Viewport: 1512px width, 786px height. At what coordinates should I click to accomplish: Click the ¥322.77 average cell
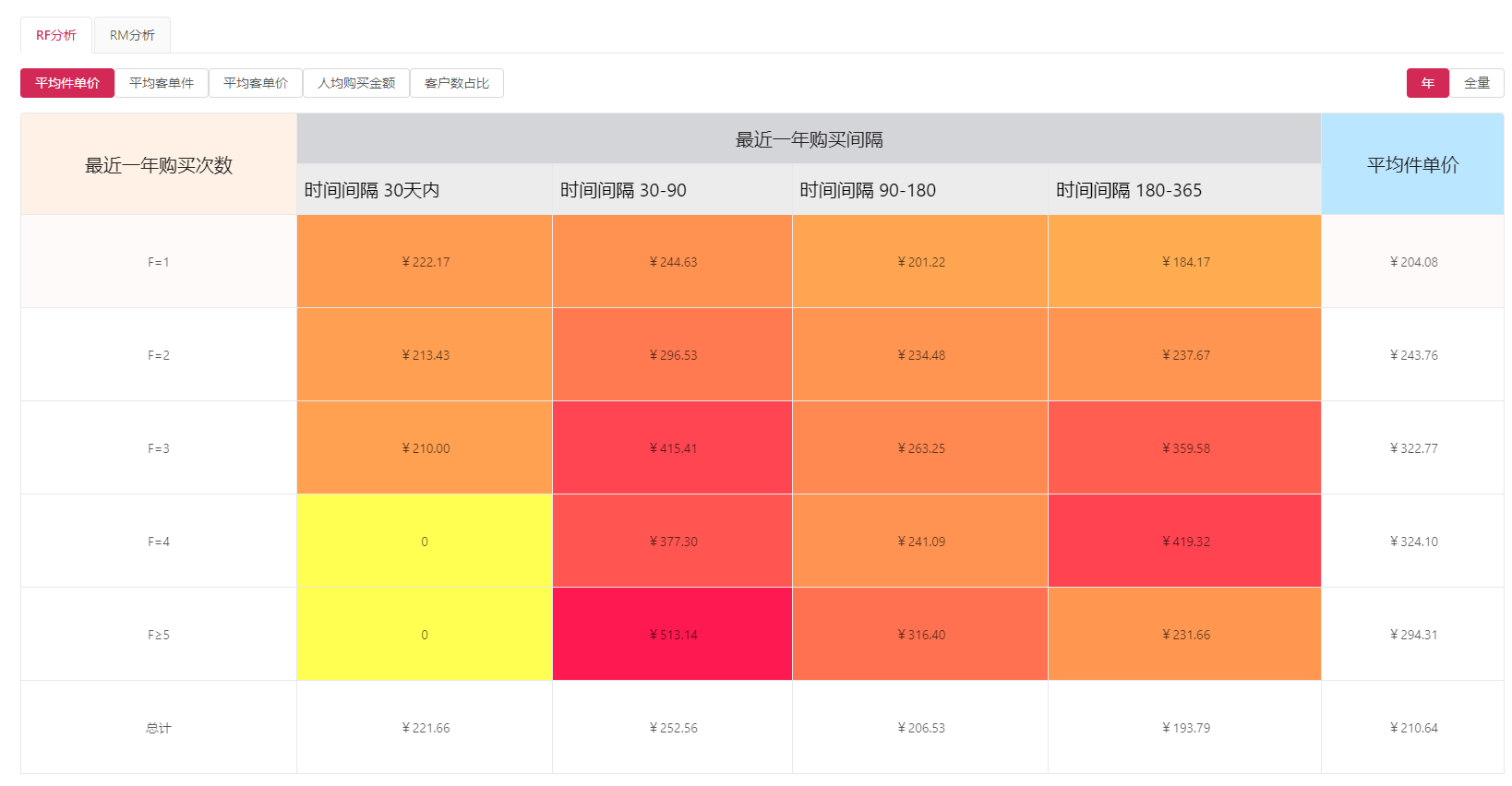1412,448
